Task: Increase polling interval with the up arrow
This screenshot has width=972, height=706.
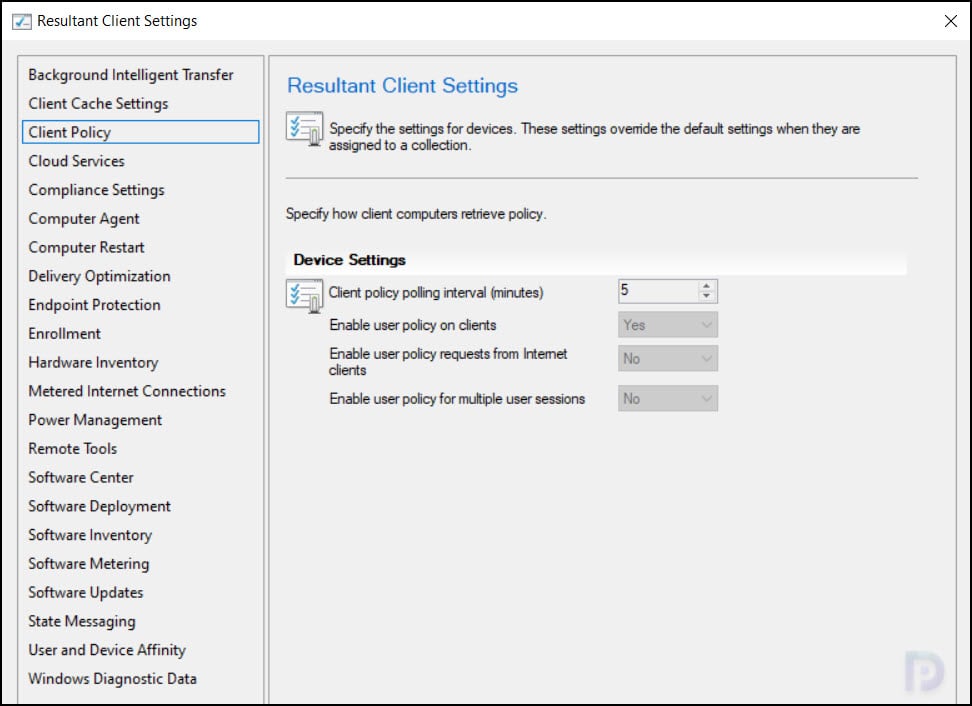Action: pyautogui.click(x=707, y=286)
